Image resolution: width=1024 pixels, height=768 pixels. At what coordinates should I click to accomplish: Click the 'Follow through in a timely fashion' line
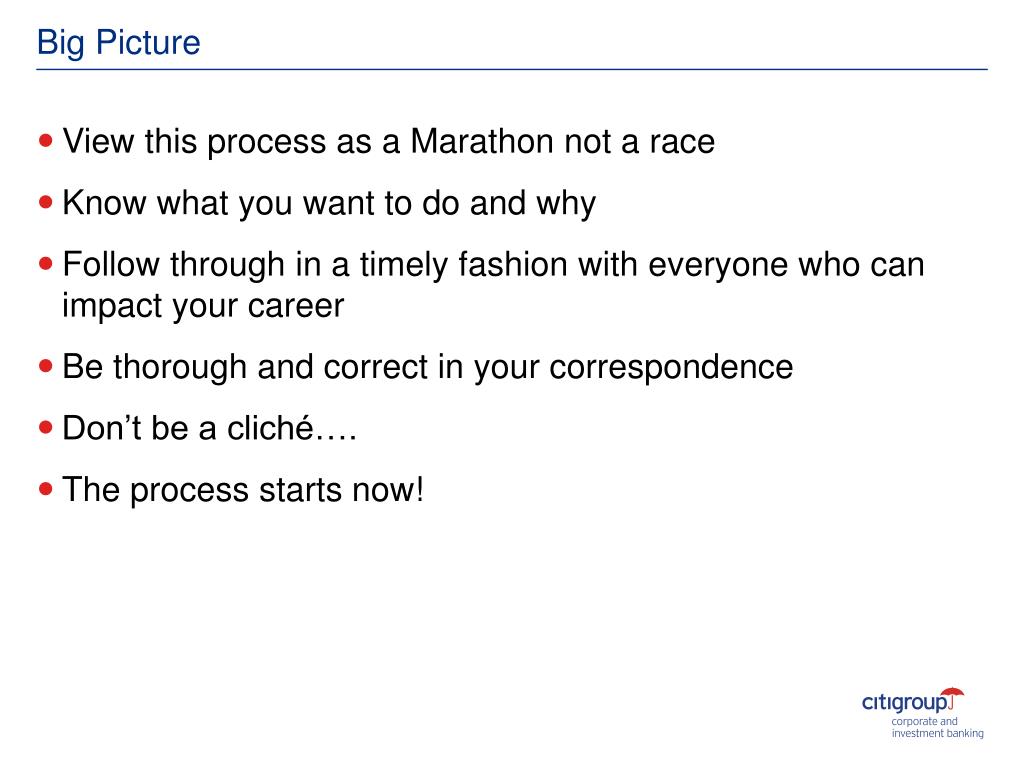click(x=494, y=266)
